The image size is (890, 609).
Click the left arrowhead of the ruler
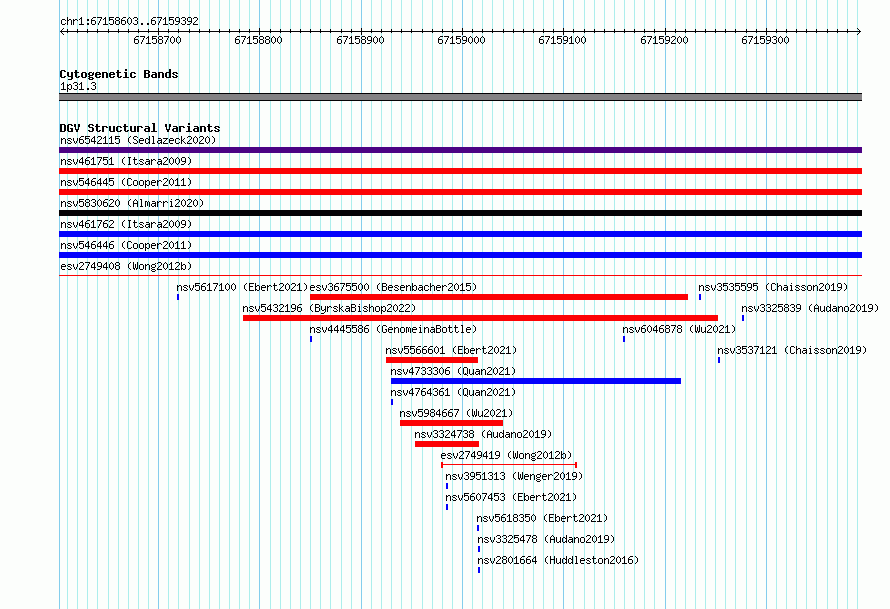62,31
